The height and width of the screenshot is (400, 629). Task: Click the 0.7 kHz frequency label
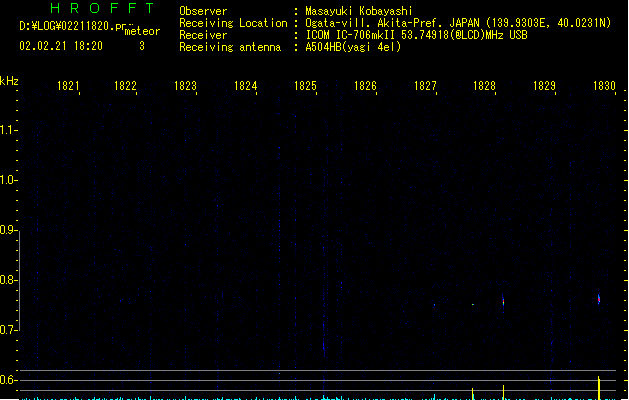point(8,330)
